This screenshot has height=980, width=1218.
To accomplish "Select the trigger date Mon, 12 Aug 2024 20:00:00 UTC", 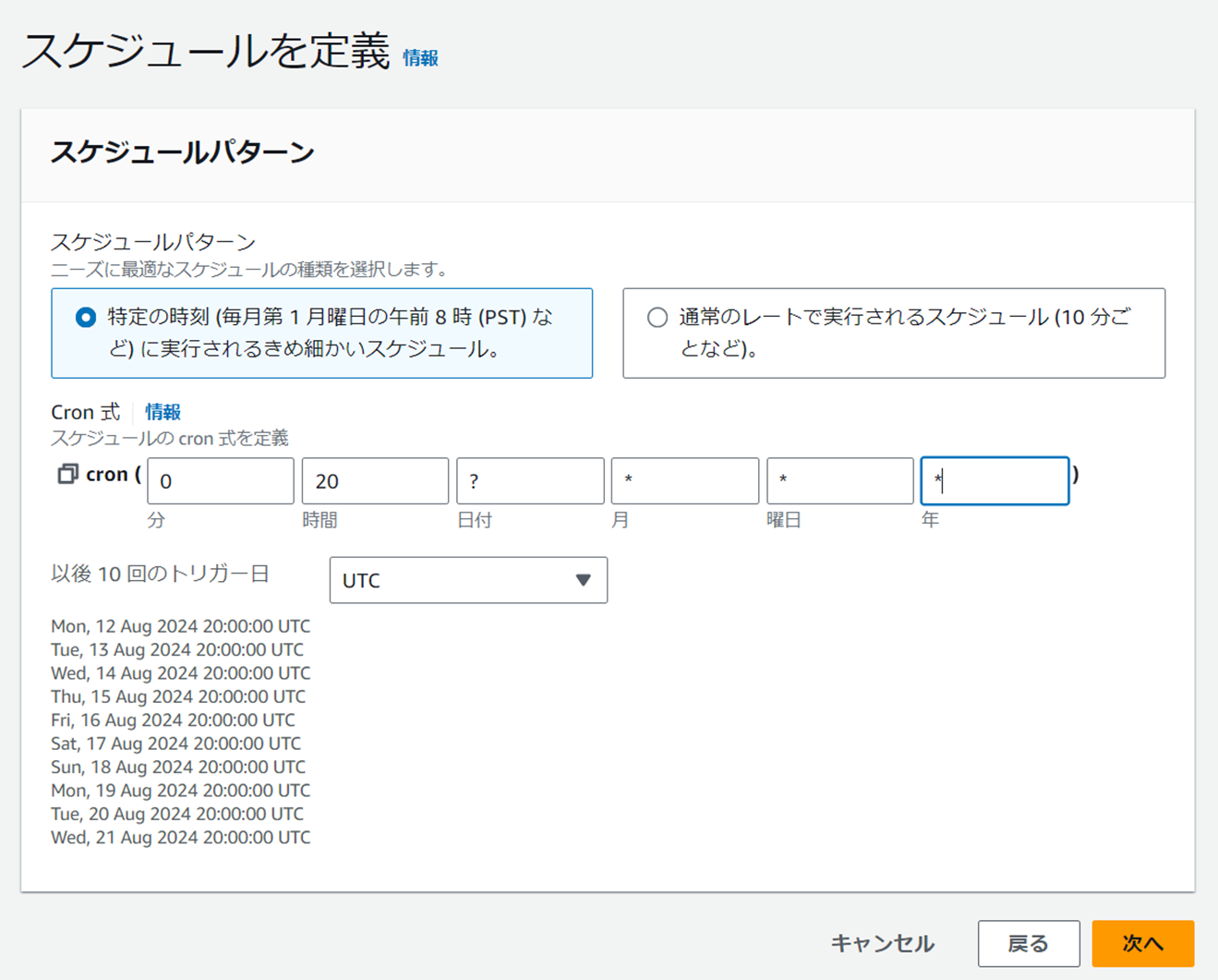I will (x=180, y=626).
